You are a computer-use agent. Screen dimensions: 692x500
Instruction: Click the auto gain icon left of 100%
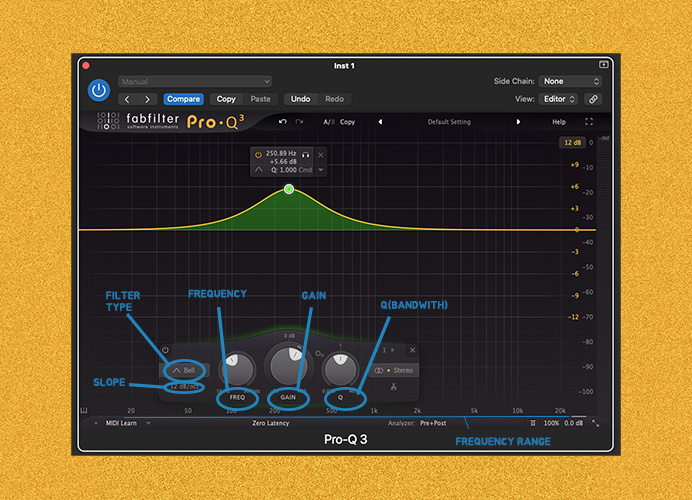click(x=533, y=423)
